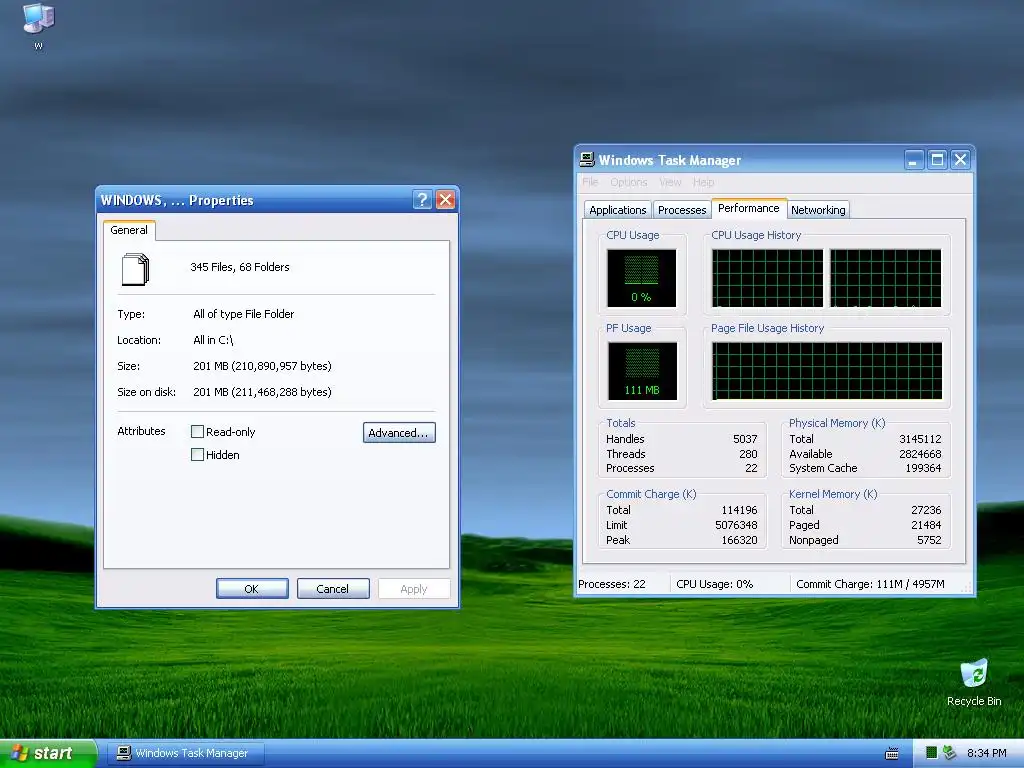Click the Threads value 280
Image resolution: width=1024 pixels, height=768 pixels.
click(748, 454)
